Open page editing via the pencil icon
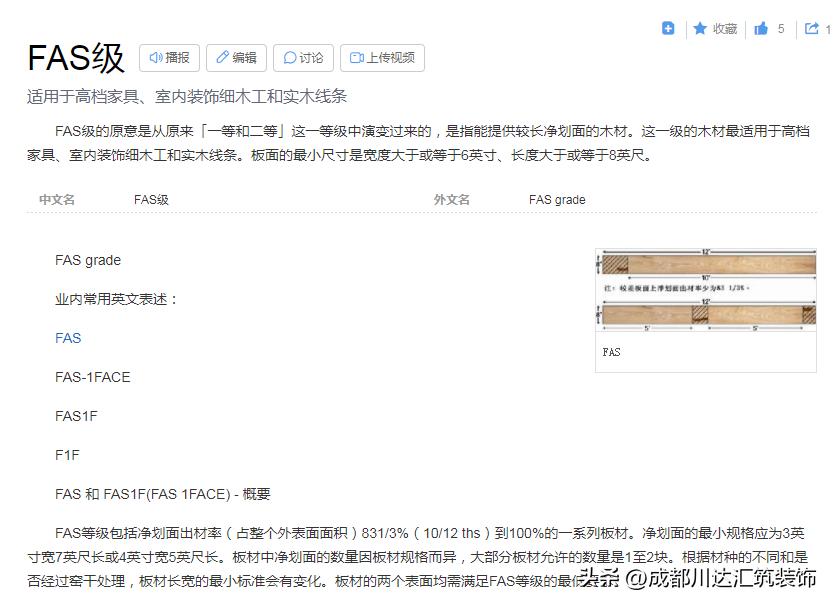Image resolution: width=834 pixels, height=606 pixels. pyautogui.click(x=222, y=57)
